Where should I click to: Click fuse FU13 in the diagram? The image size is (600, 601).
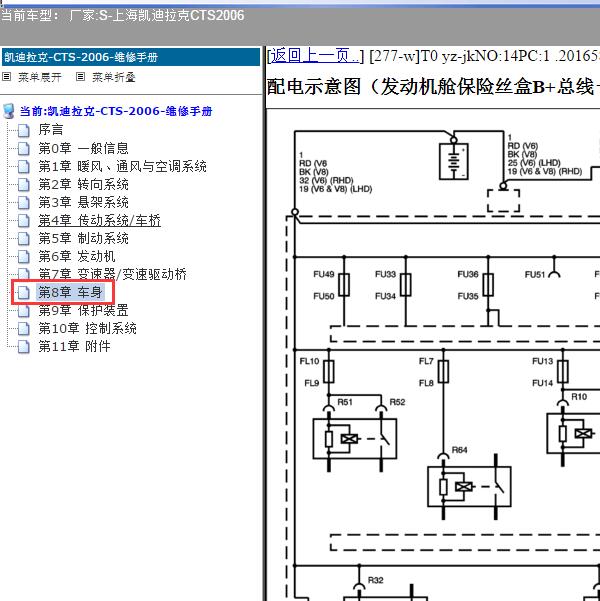[x=563, y=371]
